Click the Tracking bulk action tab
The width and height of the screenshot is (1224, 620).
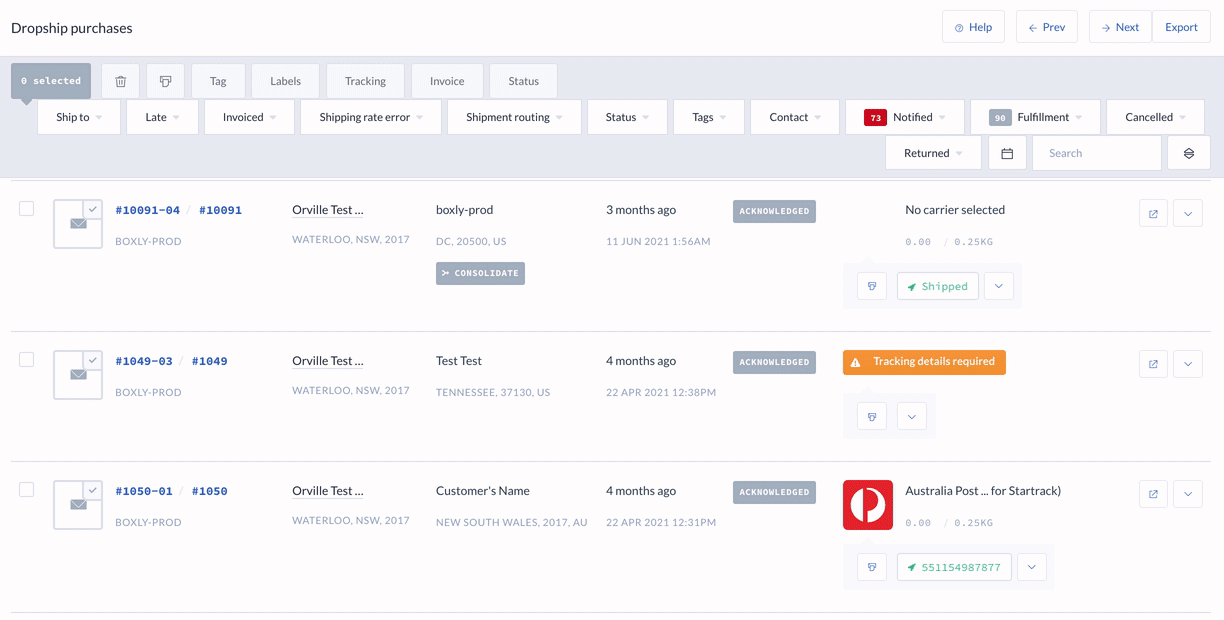pyautogui.click(x=365, y=81)
